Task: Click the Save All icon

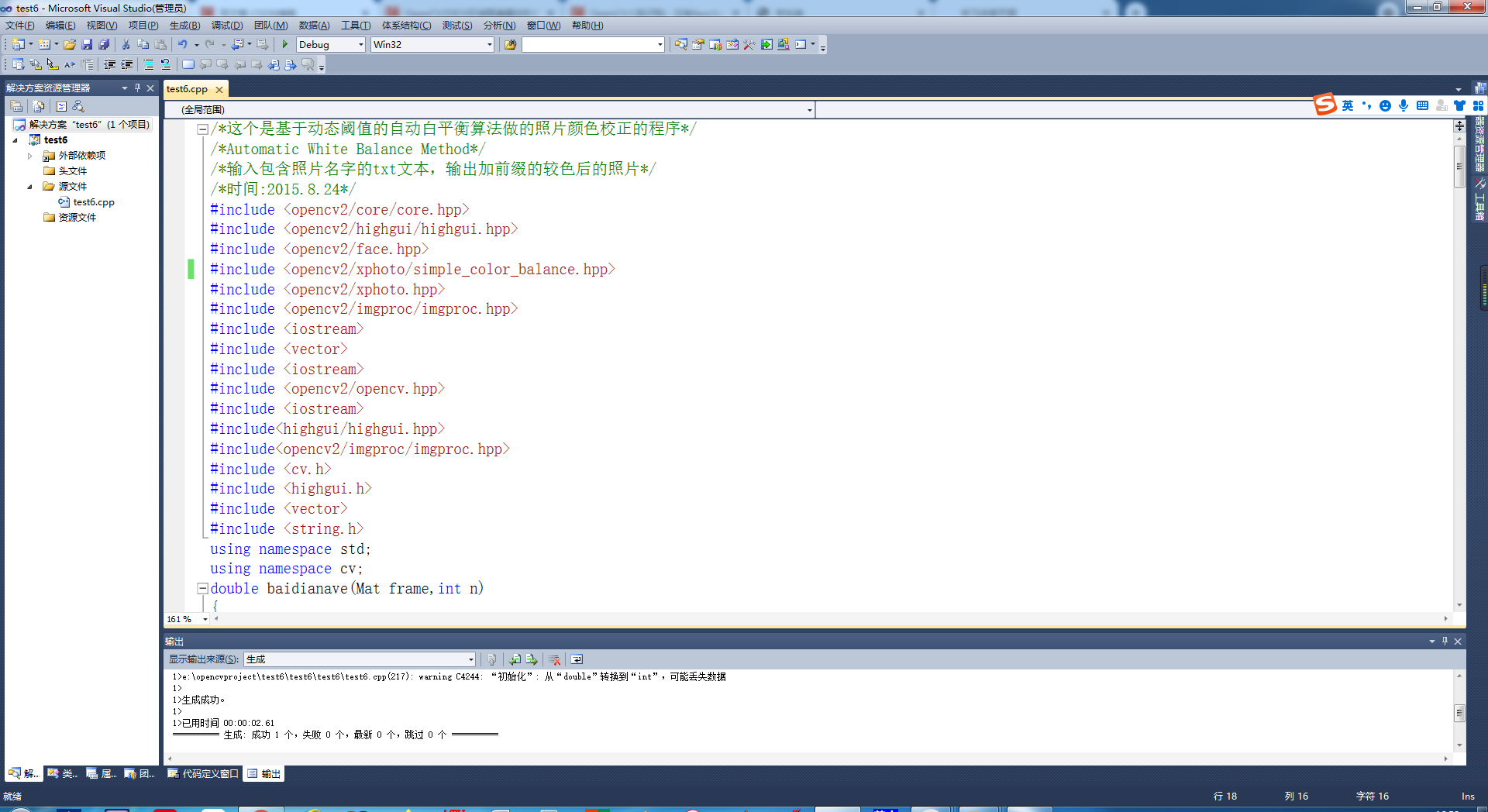Action: pos(104,45)
